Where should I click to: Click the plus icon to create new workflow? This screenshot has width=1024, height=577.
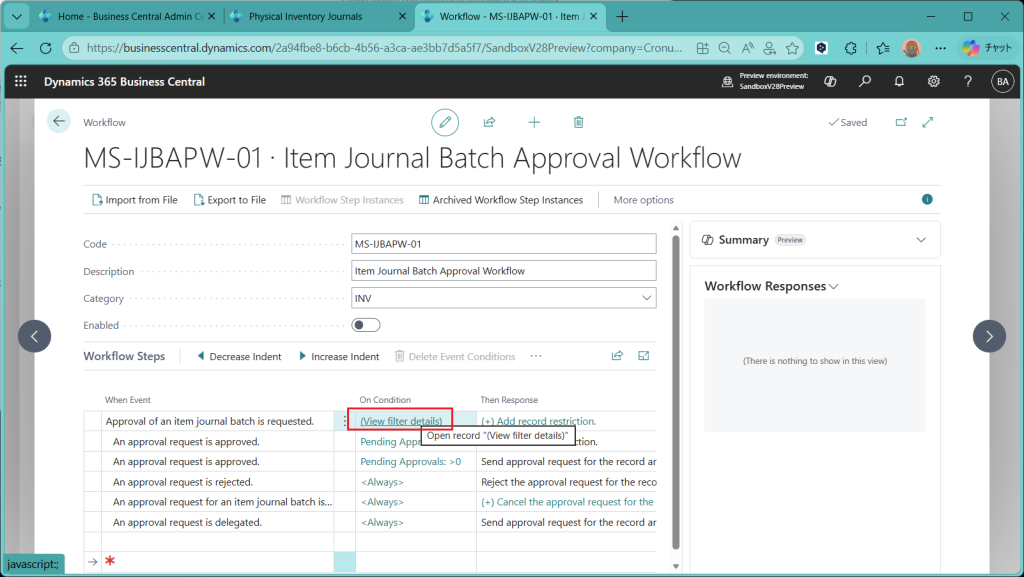[534, 122]
